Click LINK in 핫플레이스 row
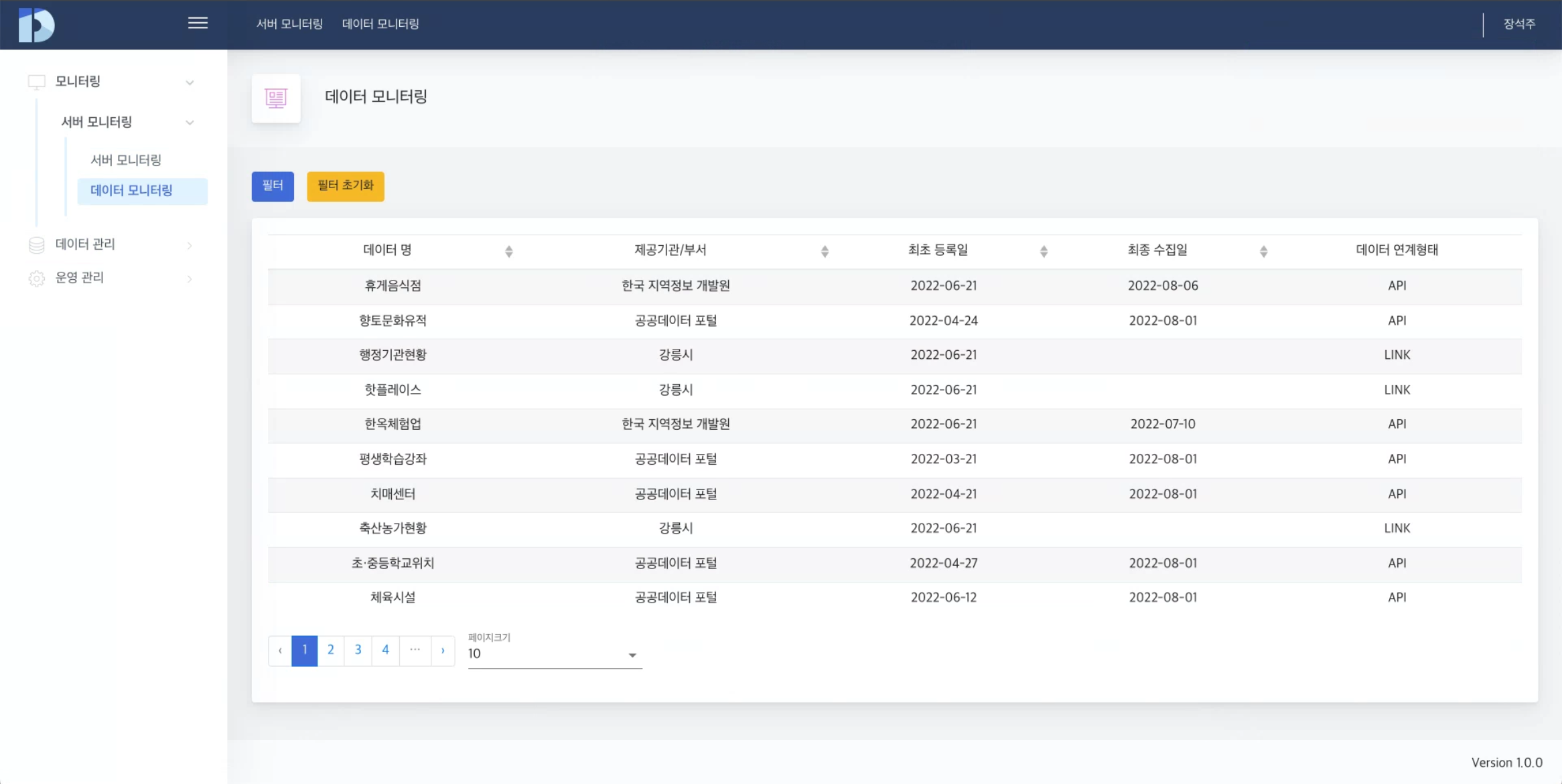1562x784 pixels. click(1397, 390)
